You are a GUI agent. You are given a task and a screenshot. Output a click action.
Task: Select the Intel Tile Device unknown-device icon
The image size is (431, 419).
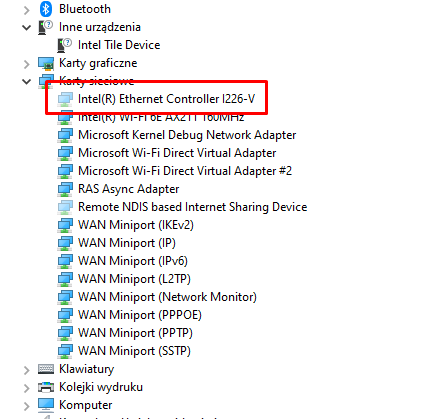[64, 45]
